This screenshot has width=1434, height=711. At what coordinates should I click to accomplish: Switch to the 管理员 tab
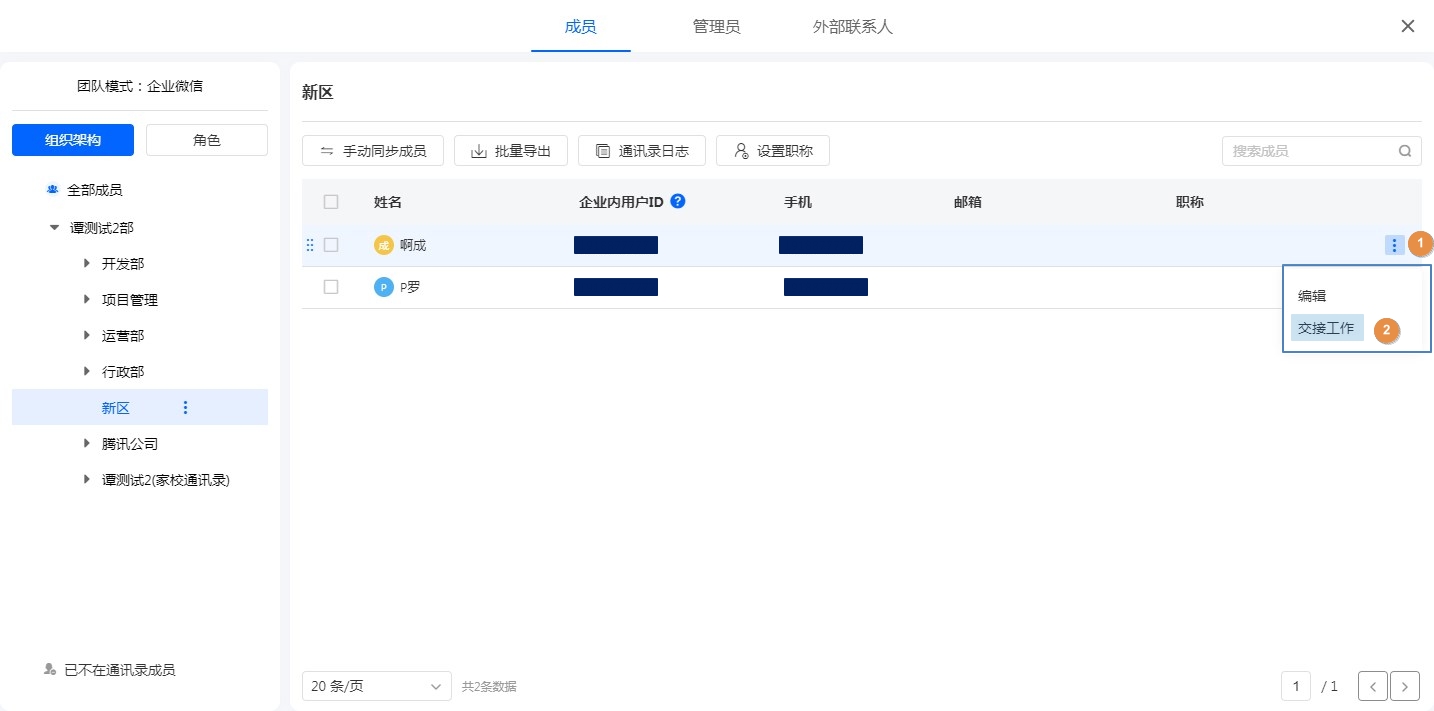(x=716, y=27)
